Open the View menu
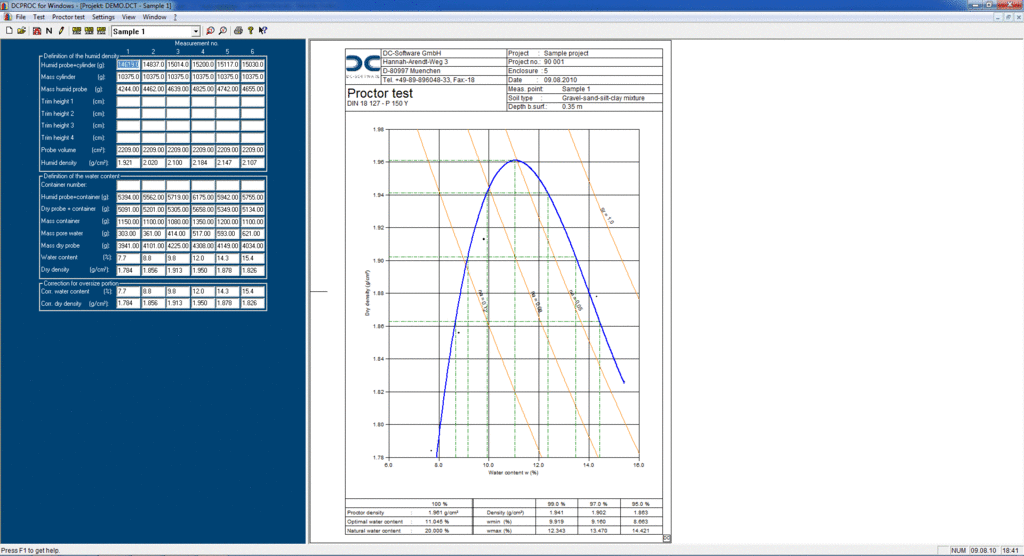The height and width of the screenshot is (556, 1024). pos(129,17)
